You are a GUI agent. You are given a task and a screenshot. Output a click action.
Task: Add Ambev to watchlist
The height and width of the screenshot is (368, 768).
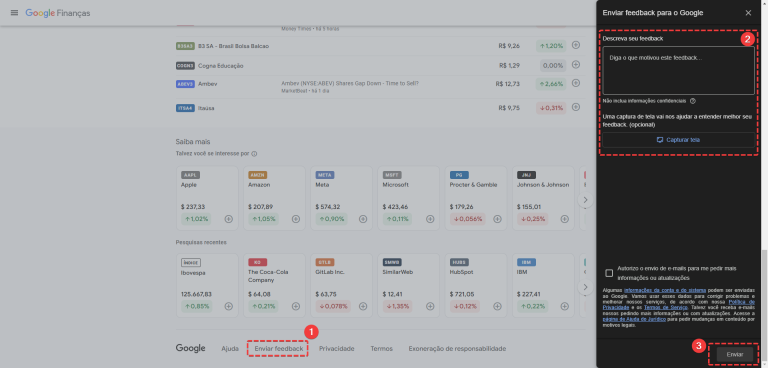coord(576,83)
